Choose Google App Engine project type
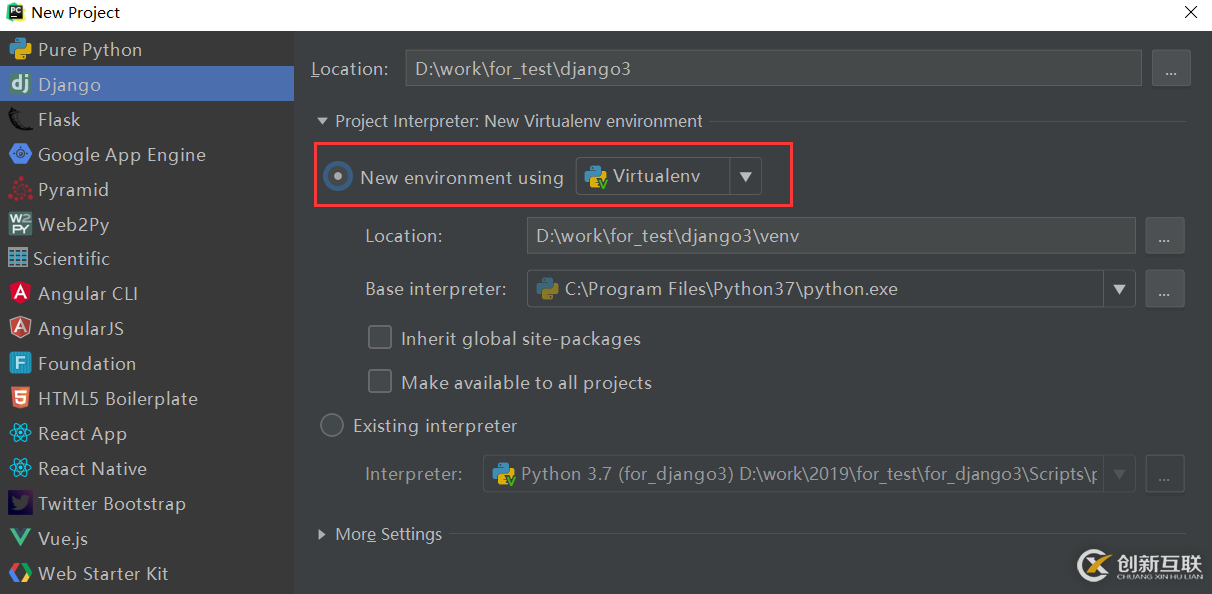Image resolution: width=1212 pixels, height=594 pixels. pyautogui.click(x=147, y=154)
